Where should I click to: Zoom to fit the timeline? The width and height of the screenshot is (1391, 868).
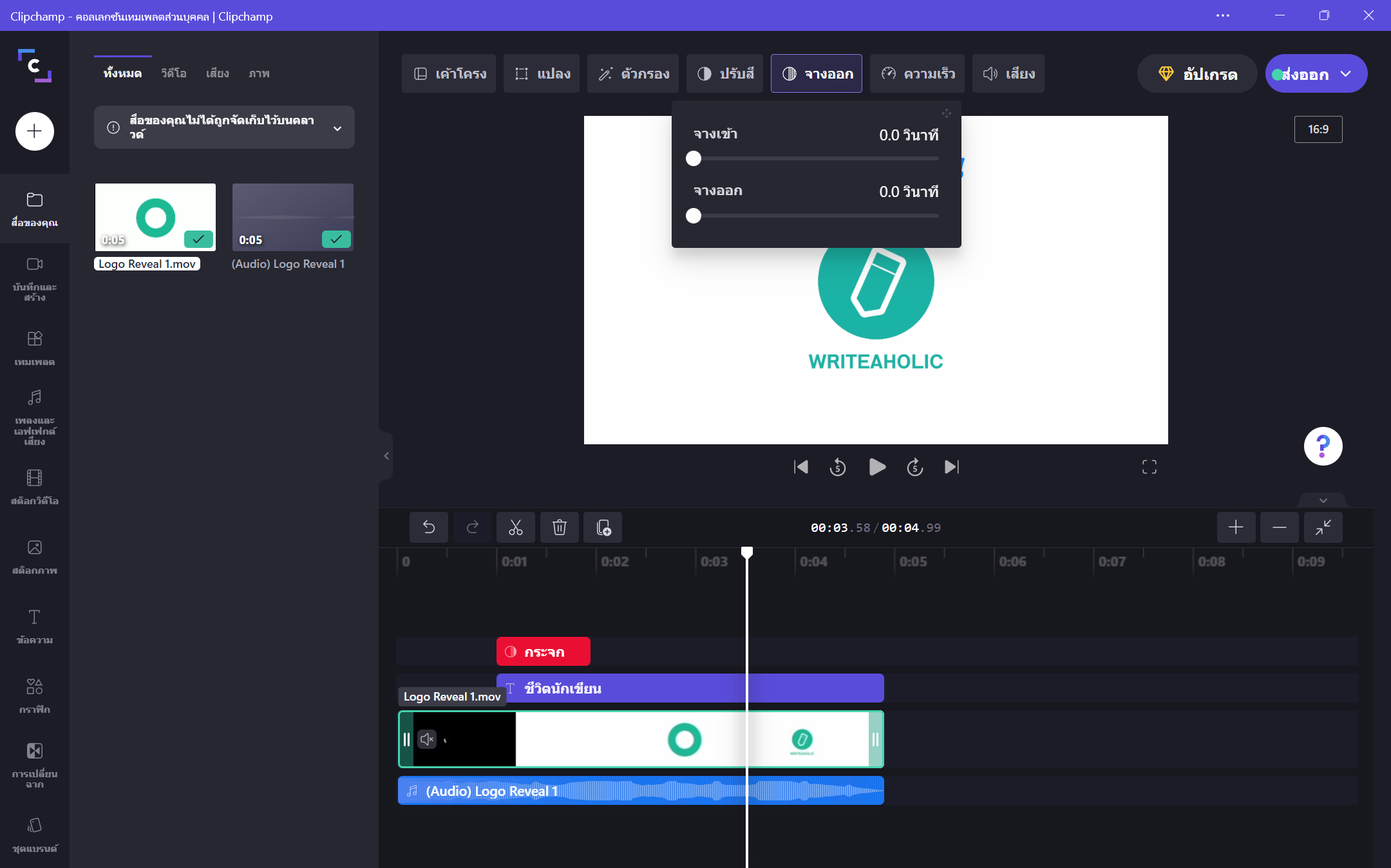pyautogui.click(x=1323, y=527)
